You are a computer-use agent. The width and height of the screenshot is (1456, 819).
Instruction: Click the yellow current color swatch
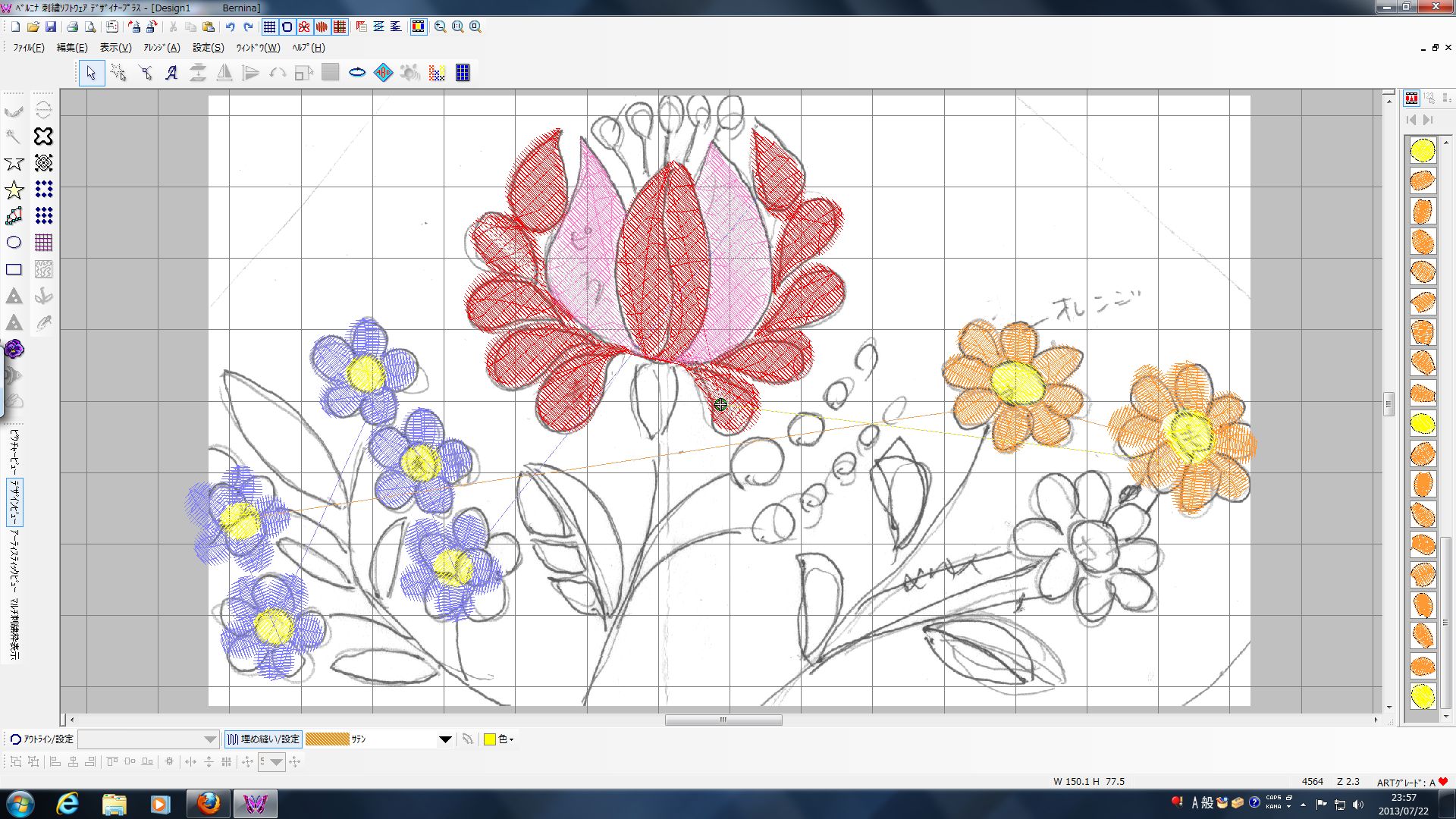click(490, 739)
